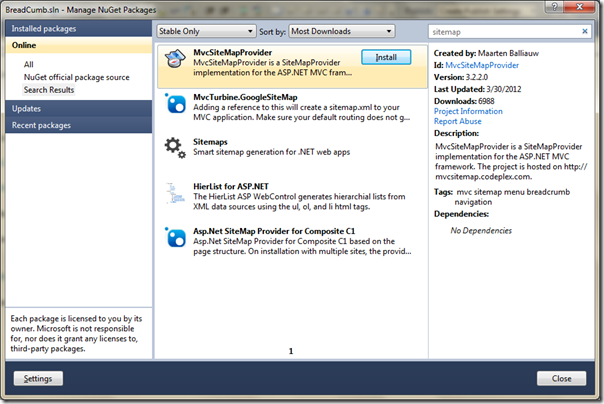
Task: Open the Most Downloads sort dropdown
Action: pyautogui.click(x=342, y=31)
